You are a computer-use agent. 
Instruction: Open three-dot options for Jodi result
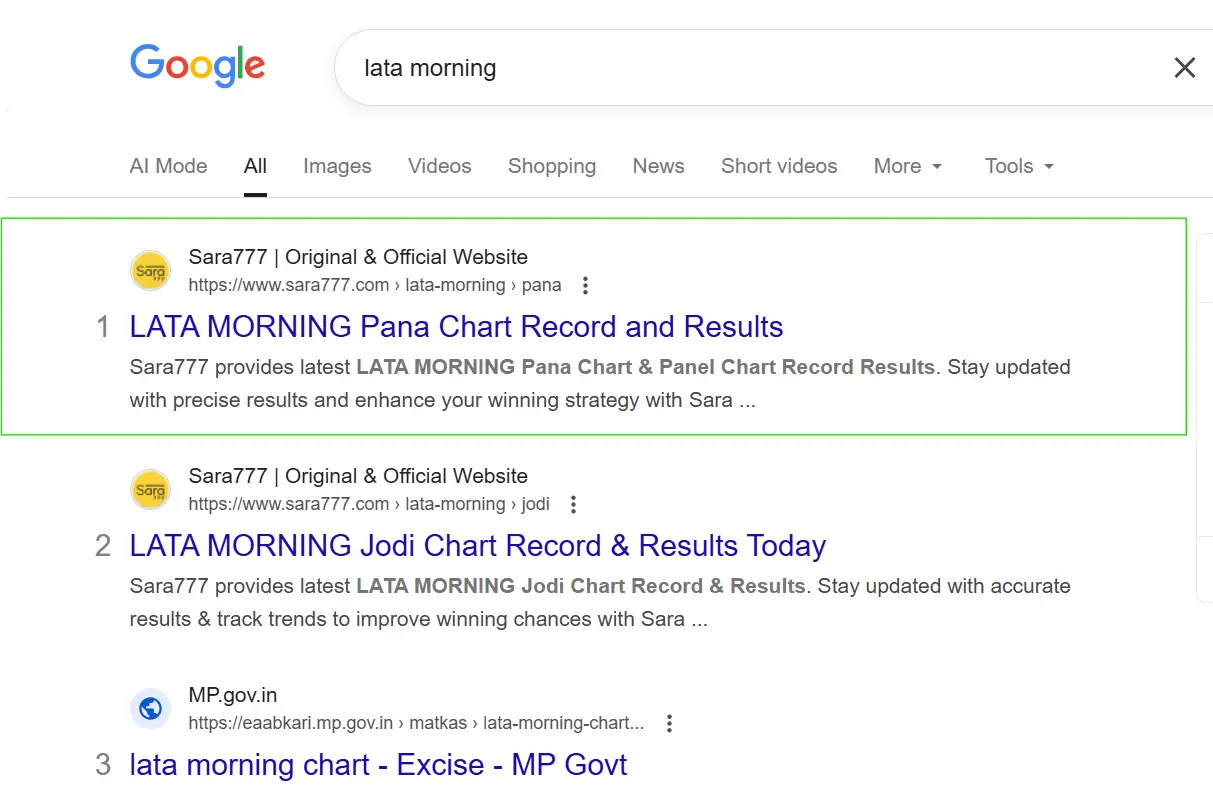pos(574,505)
